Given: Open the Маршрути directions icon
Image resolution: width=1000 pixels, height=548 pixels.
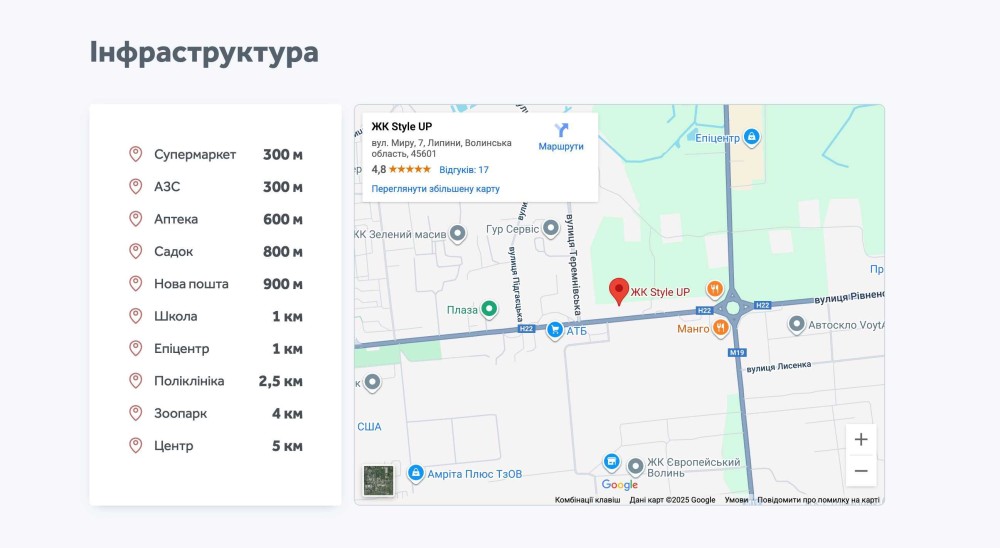Looking at the screenshot, I should 561,131.
